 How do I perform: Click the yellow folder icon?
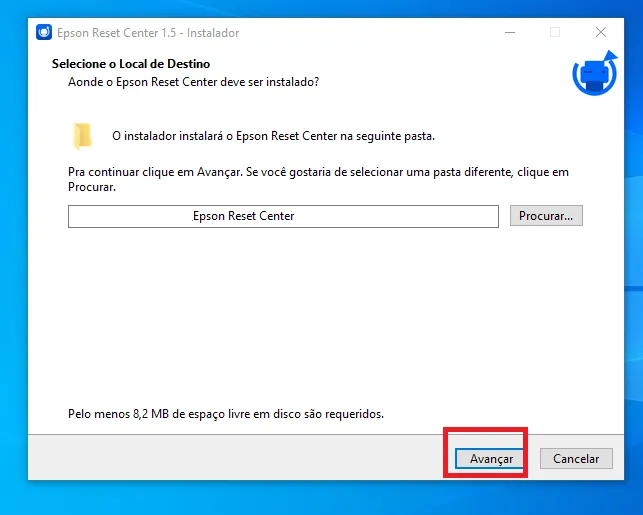point(82,136)
